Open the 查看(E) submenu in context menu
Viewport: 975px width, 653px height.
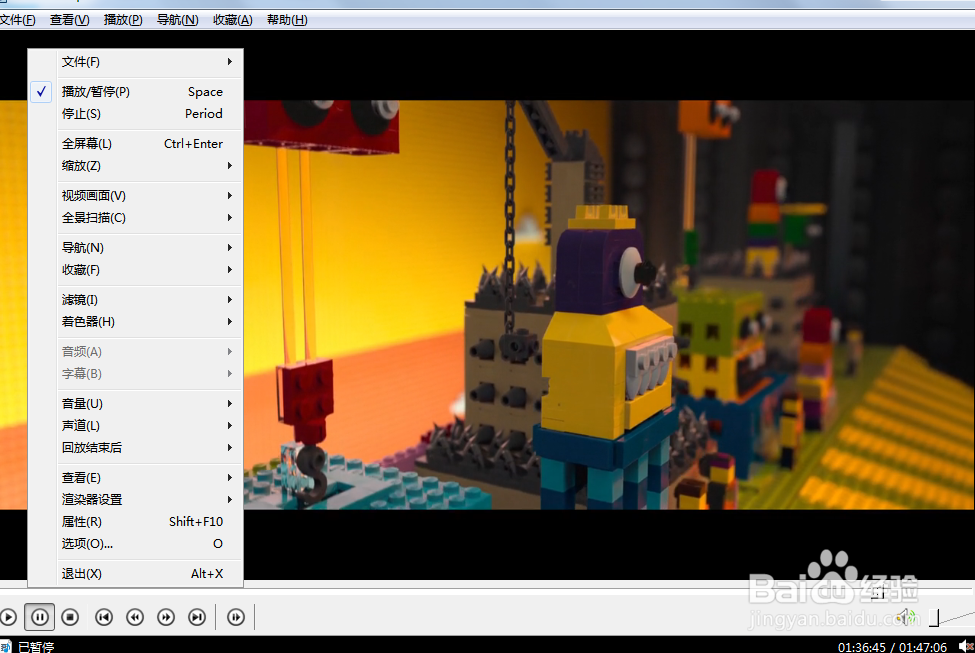tap(136, 478)
